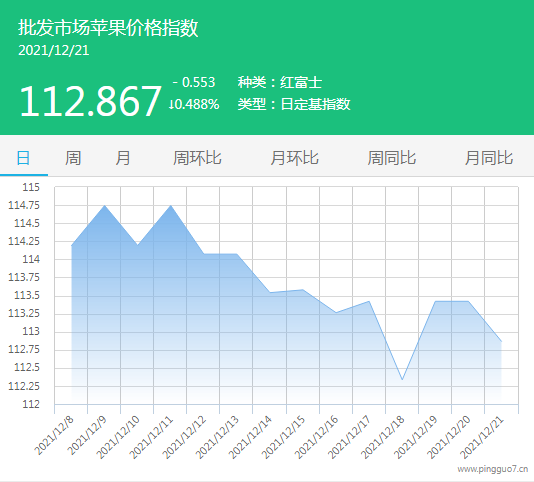This screenshot has width=534, height=482.
Task: Open the 周同比 tab
Action: (392, 158)
